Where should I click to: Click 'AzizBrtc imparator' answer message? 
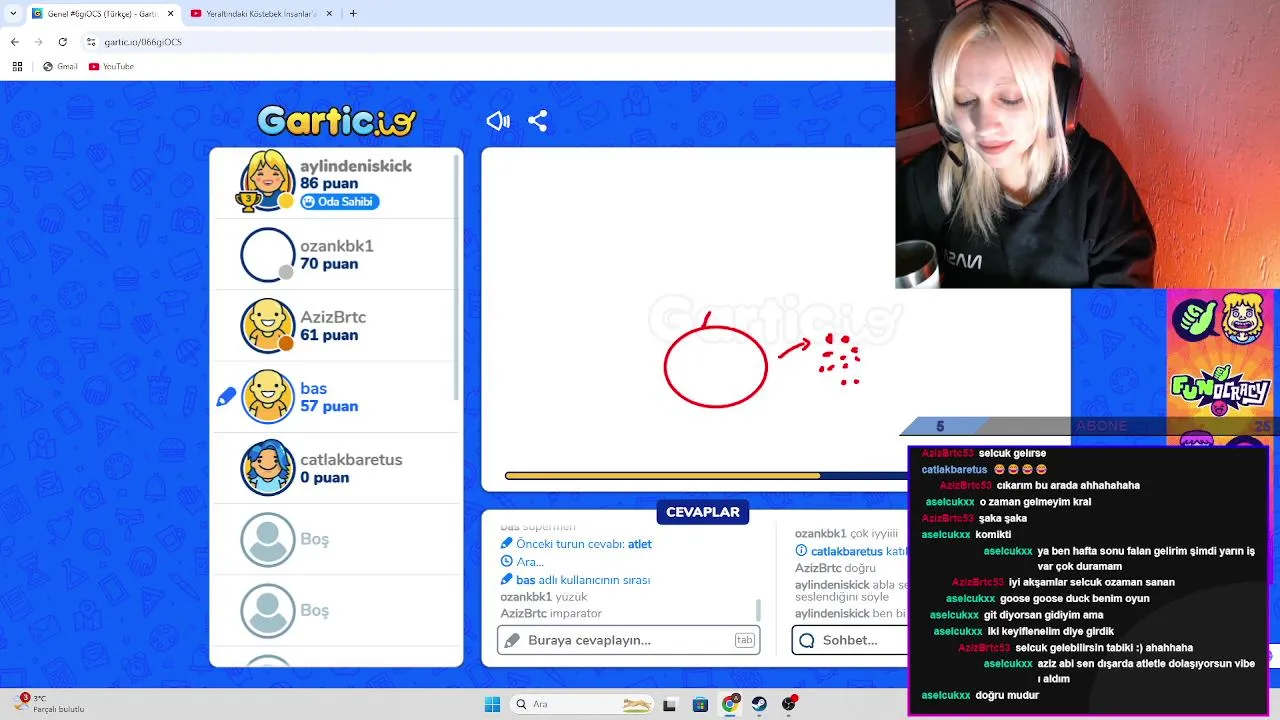pyautogui.click(x=551, y=613)
